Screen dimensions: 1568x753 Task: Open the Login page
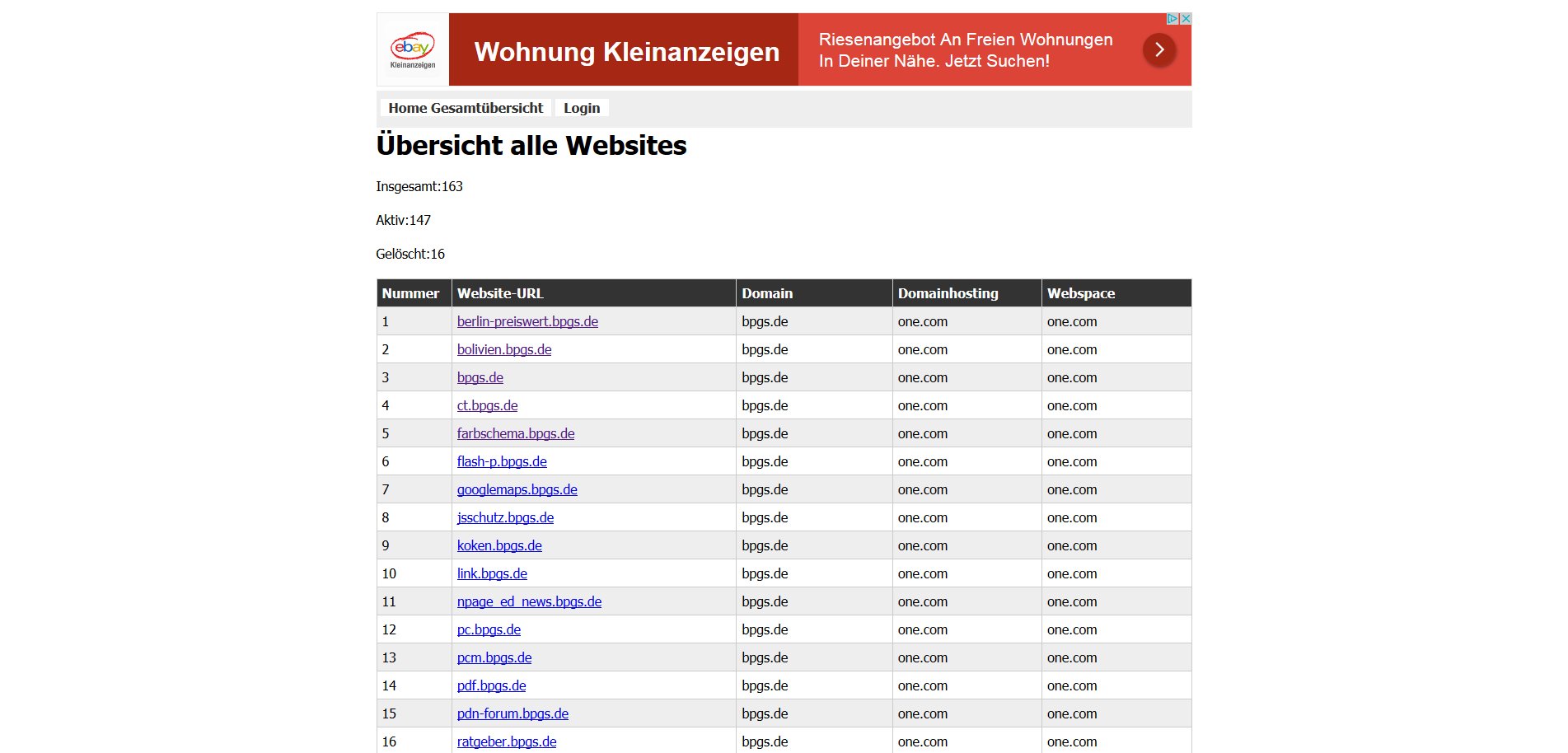pos(582,108)
